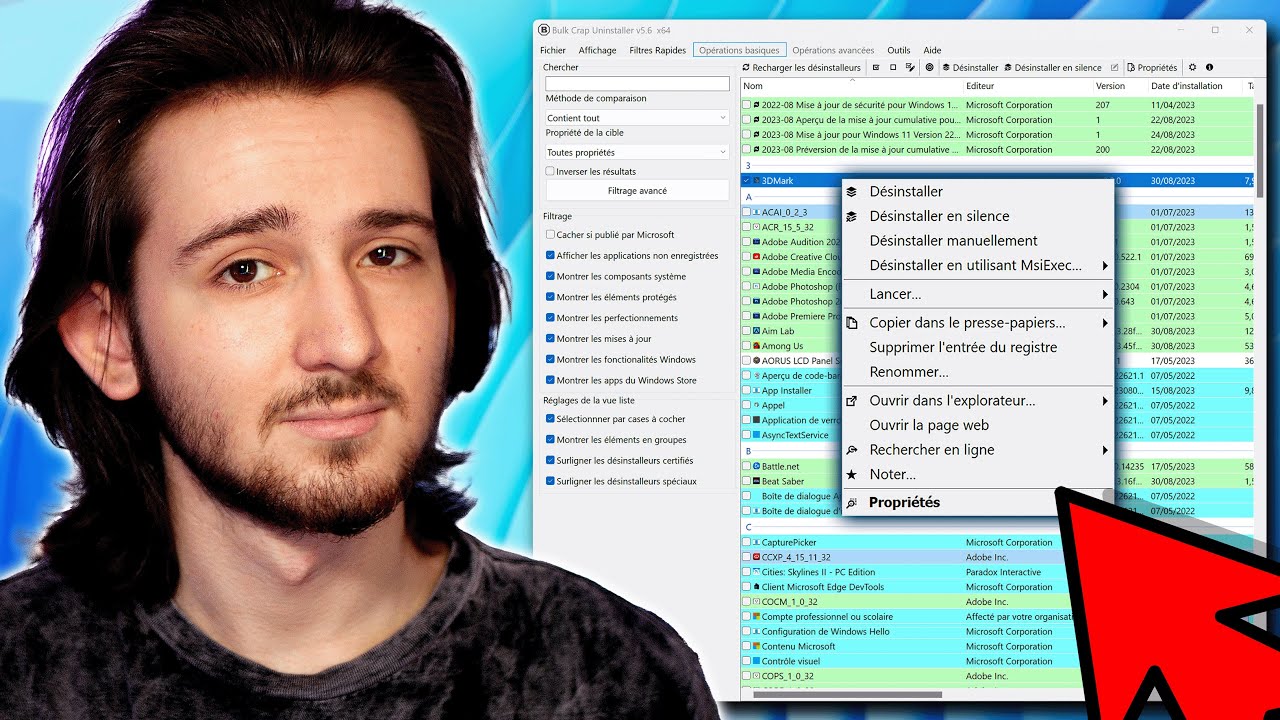This screenshot has height=720, width=1280.
Task: Sort by the Nom column header
Action: [851, 86]
